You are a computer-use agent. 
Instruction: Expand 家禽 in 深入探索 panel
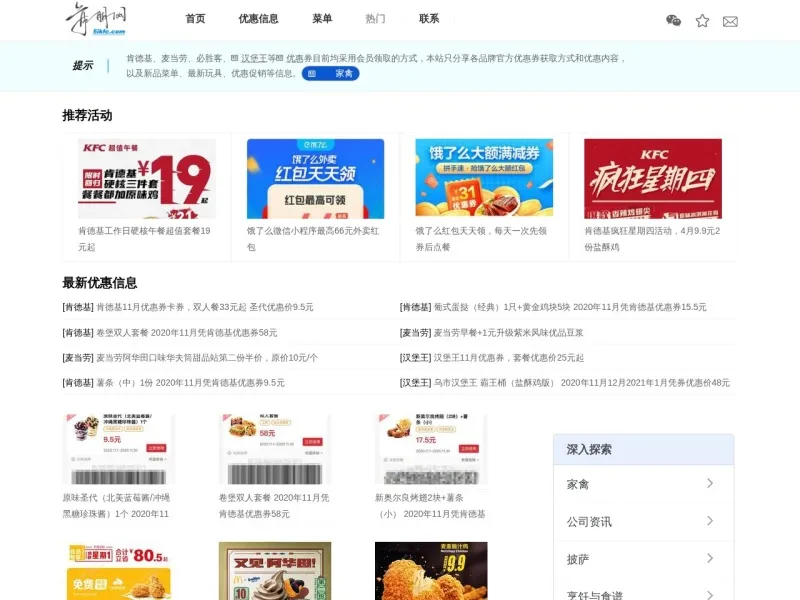[643, 484]
